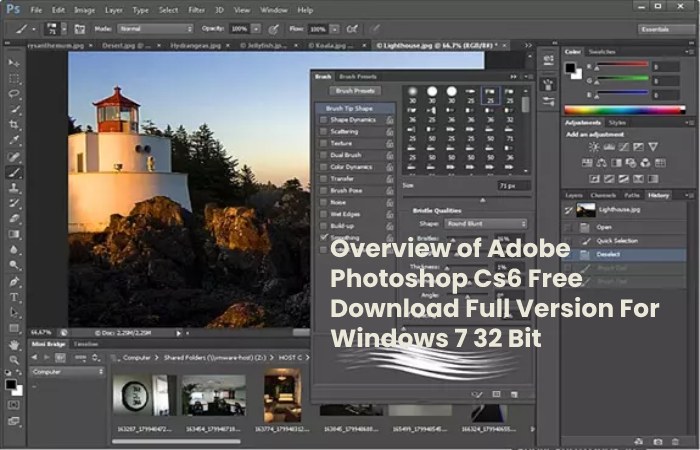This screenshot has height=450, width=700.
Task: Open the Shape dropdown showing Round Blunt
Action: [x=485, y=224]
